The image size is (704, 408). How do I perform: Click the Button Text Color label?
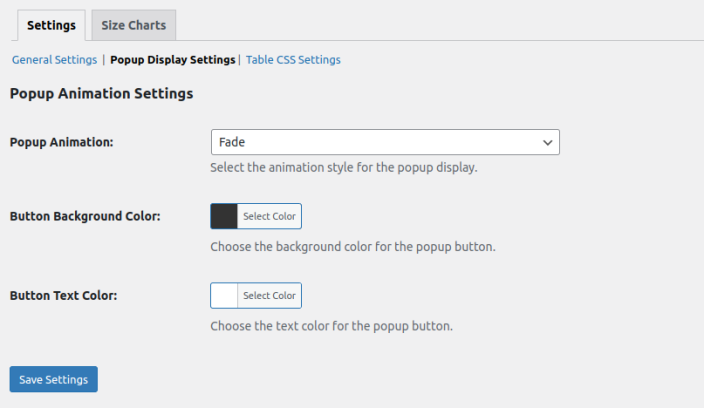click(x=64, y=296)
